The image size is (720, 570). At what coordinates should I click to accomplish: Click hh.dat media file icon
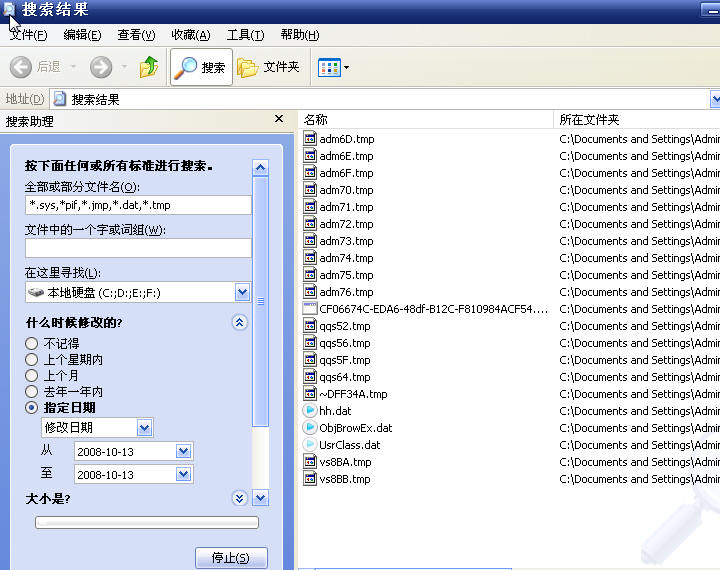pyautogui.click(x=310, y=410)
